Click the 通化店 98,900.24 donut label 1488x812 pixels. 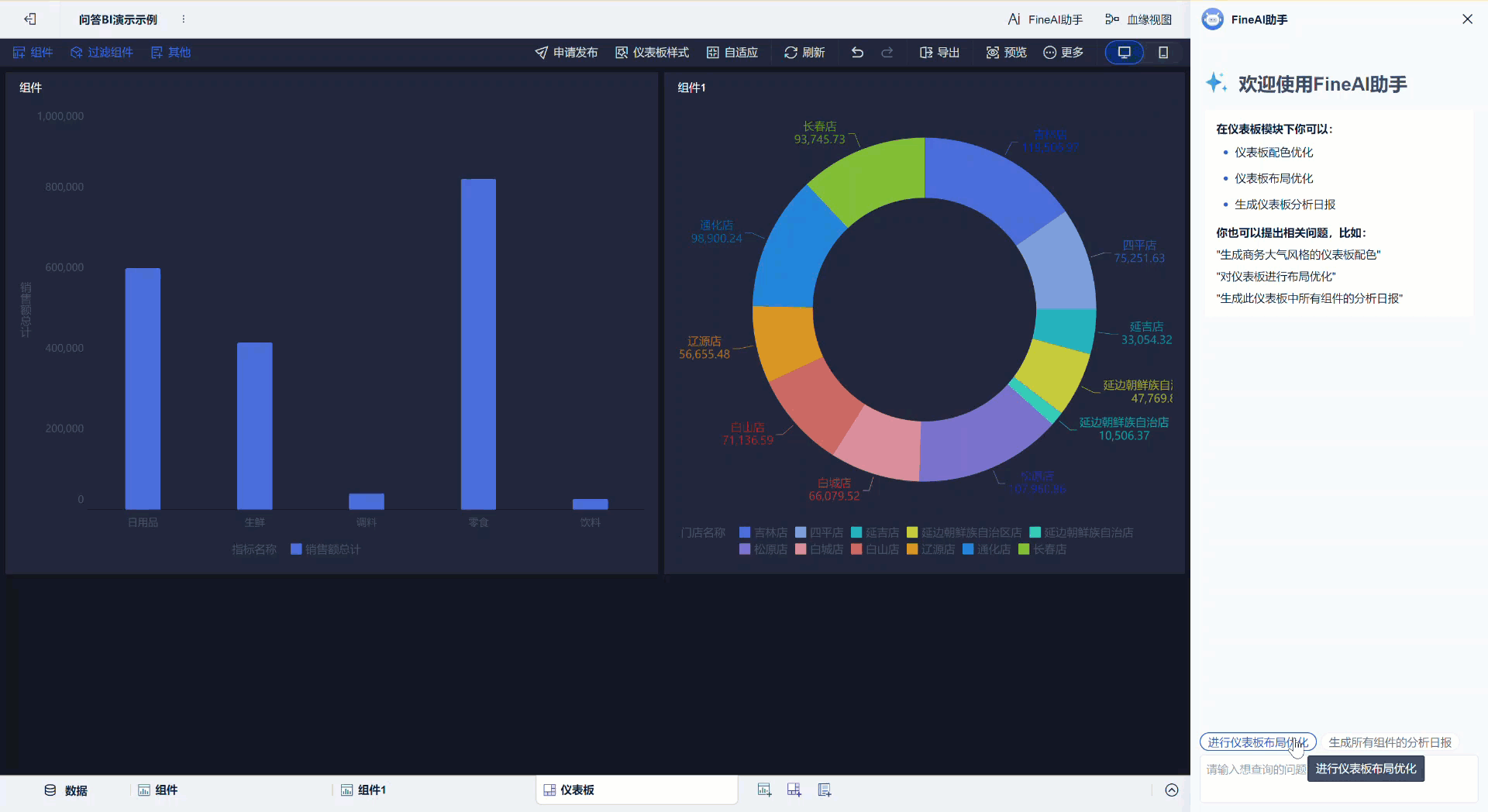pos(716,232)
